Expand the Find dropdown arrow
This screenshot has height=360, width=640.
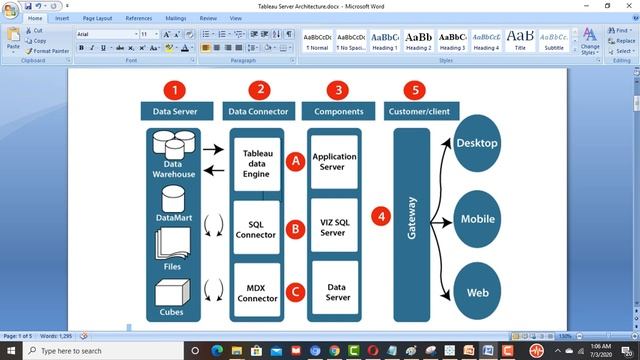tap(631, 31)
